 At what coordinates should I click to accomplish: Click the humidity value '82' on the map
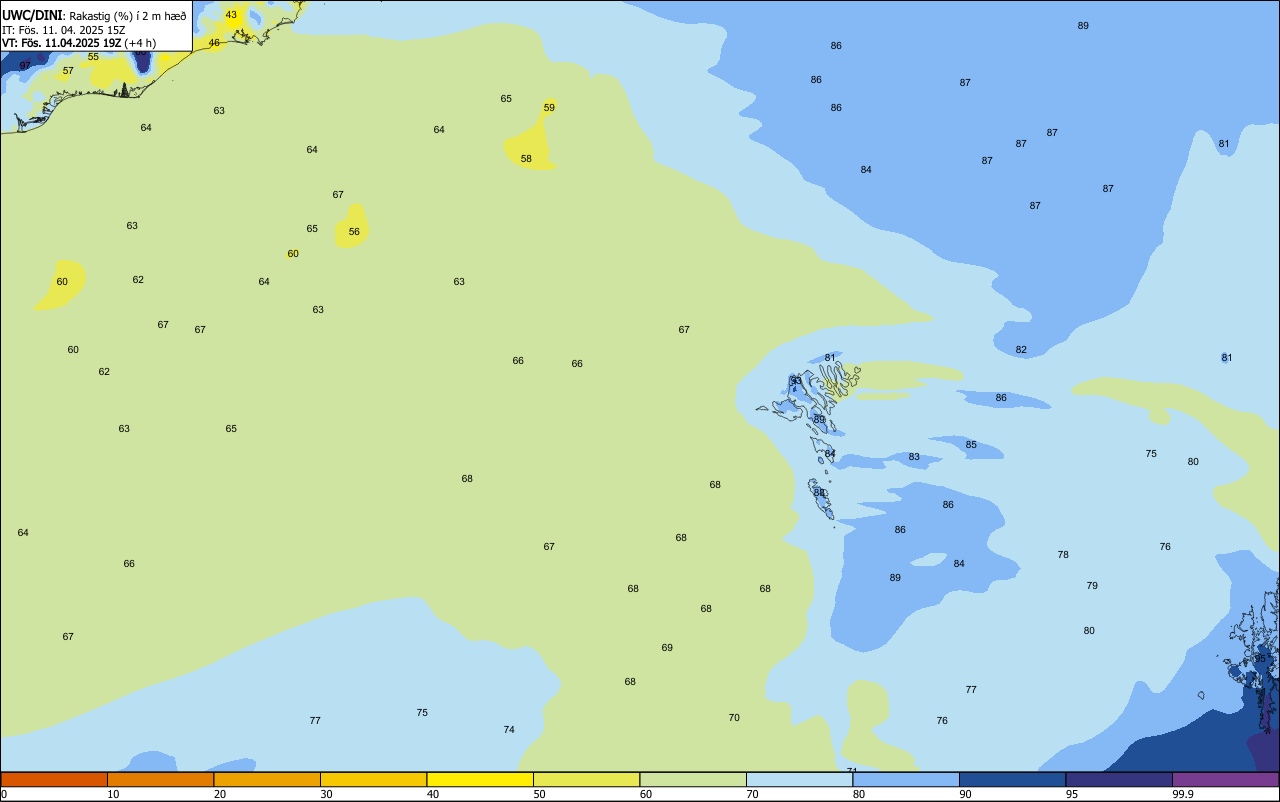[x=1021, y=350]
